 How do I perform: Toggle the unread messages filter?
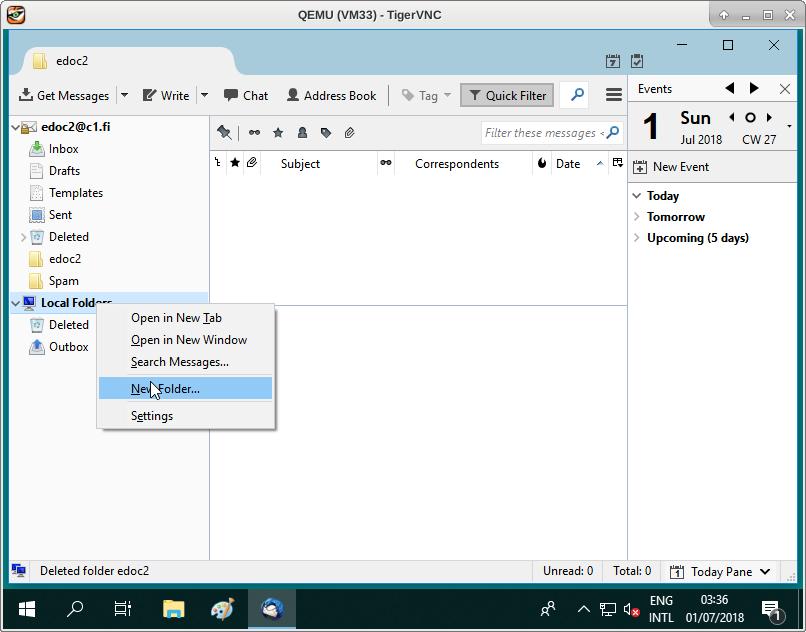click(x=254, y=133)
